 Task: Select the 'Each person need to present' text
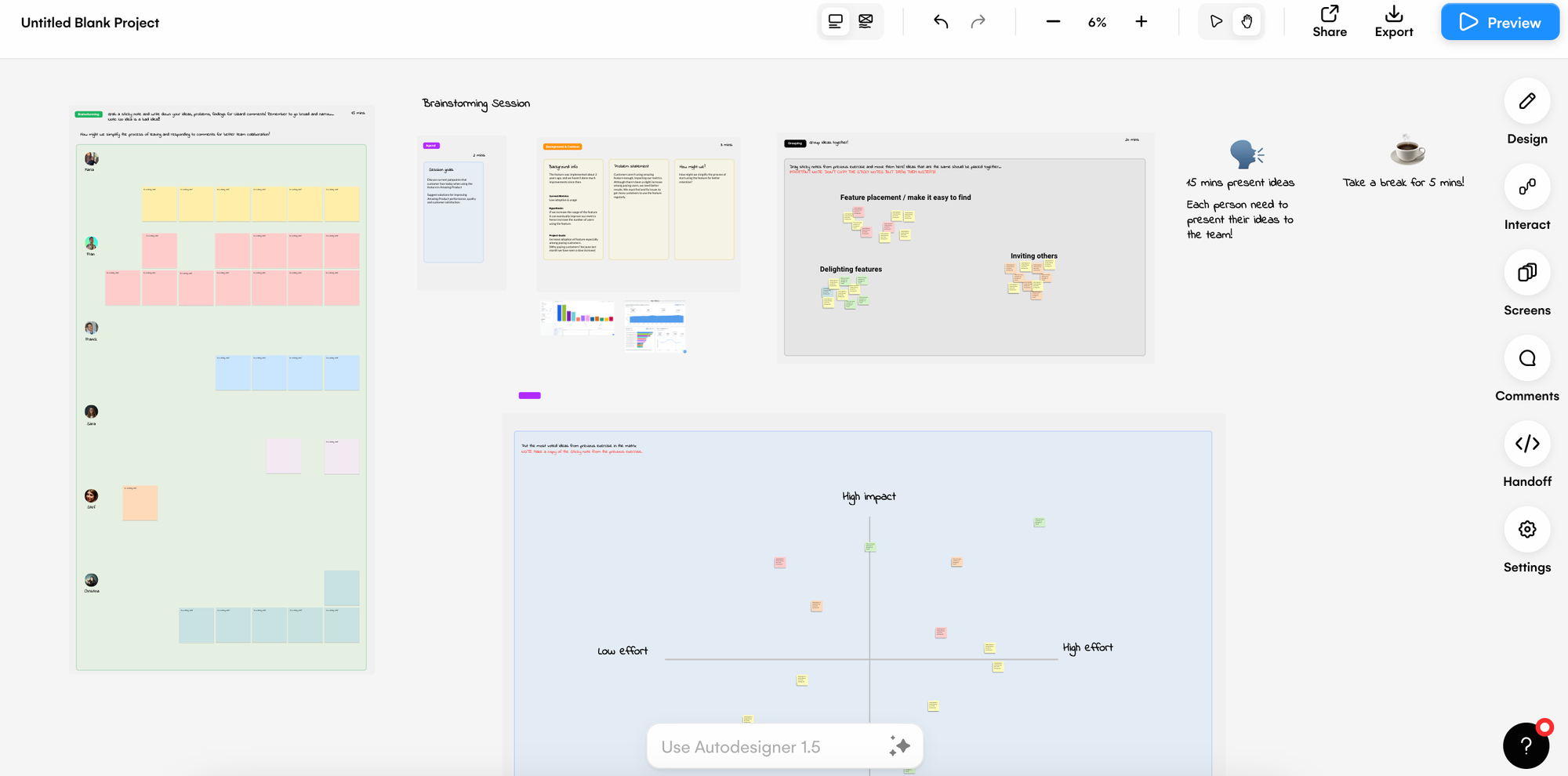1240,219
